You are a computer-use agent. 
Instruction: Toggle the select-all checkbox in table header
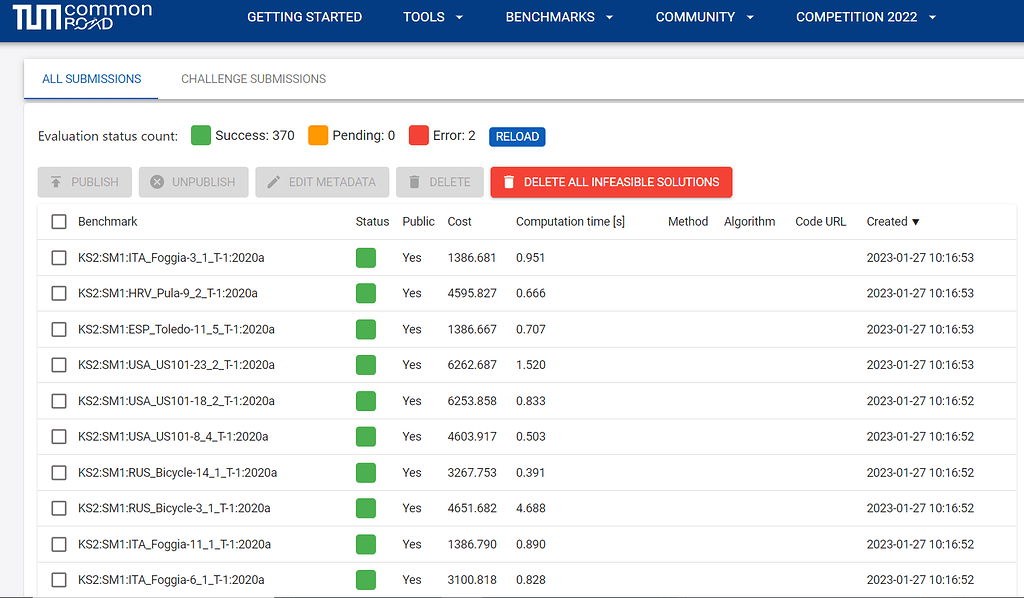pos(58,221)
